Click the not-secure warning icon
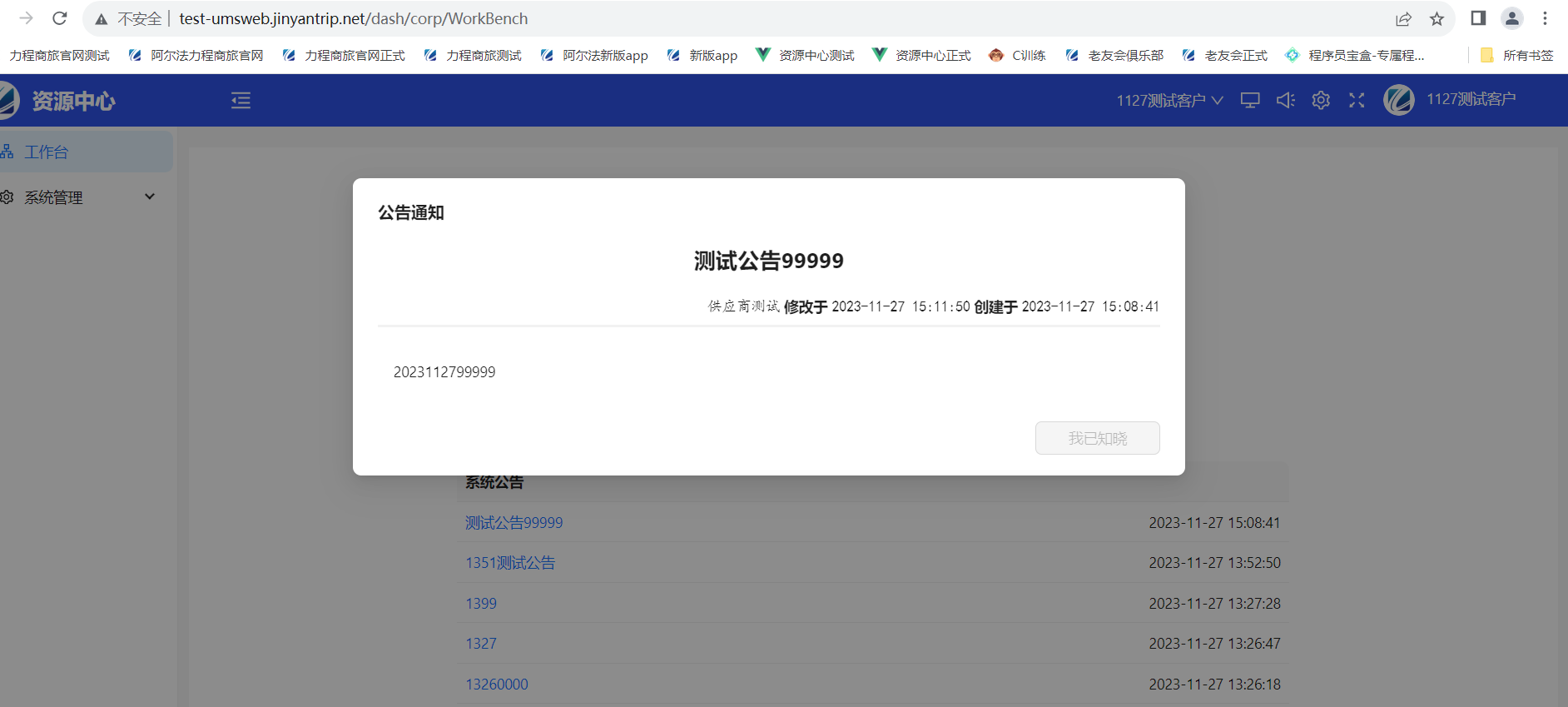The image size is (1568, 707). coord(102,19)
